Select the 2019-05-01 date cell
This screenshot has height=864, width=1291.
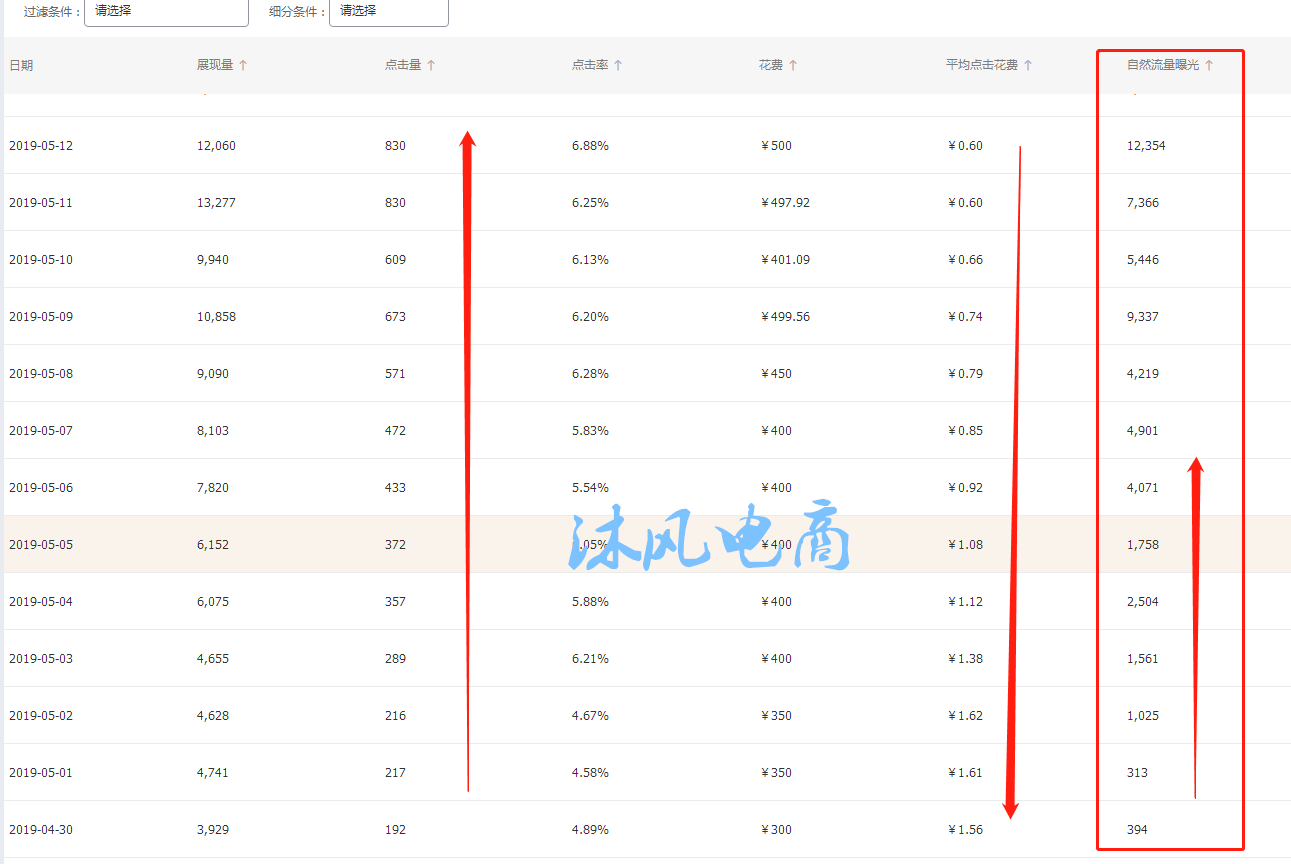[x=41, y=773]
